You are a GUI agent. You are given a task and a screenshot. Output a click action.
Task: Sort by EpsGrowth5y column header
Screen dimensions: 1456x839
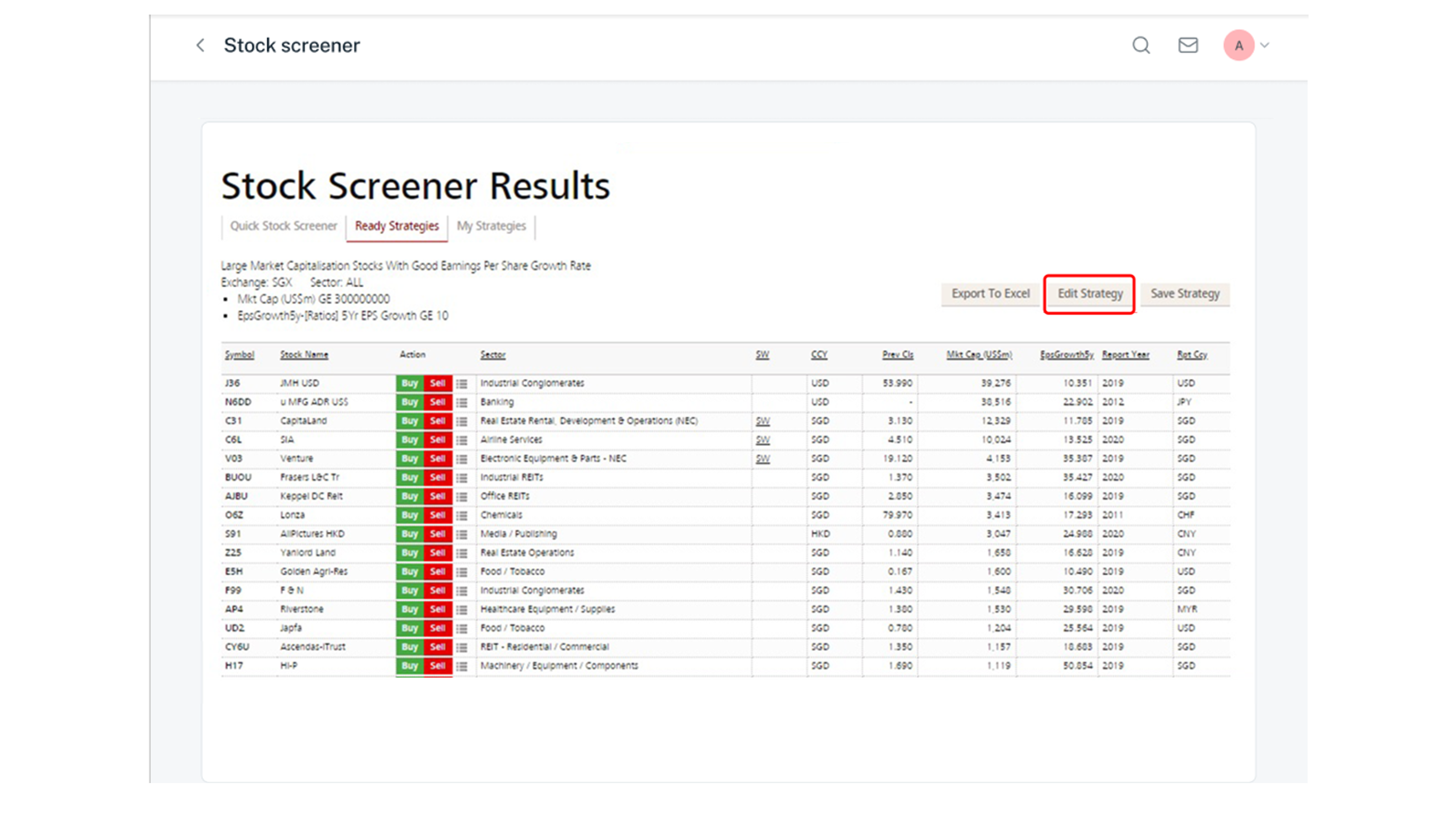coord(1067,355)
